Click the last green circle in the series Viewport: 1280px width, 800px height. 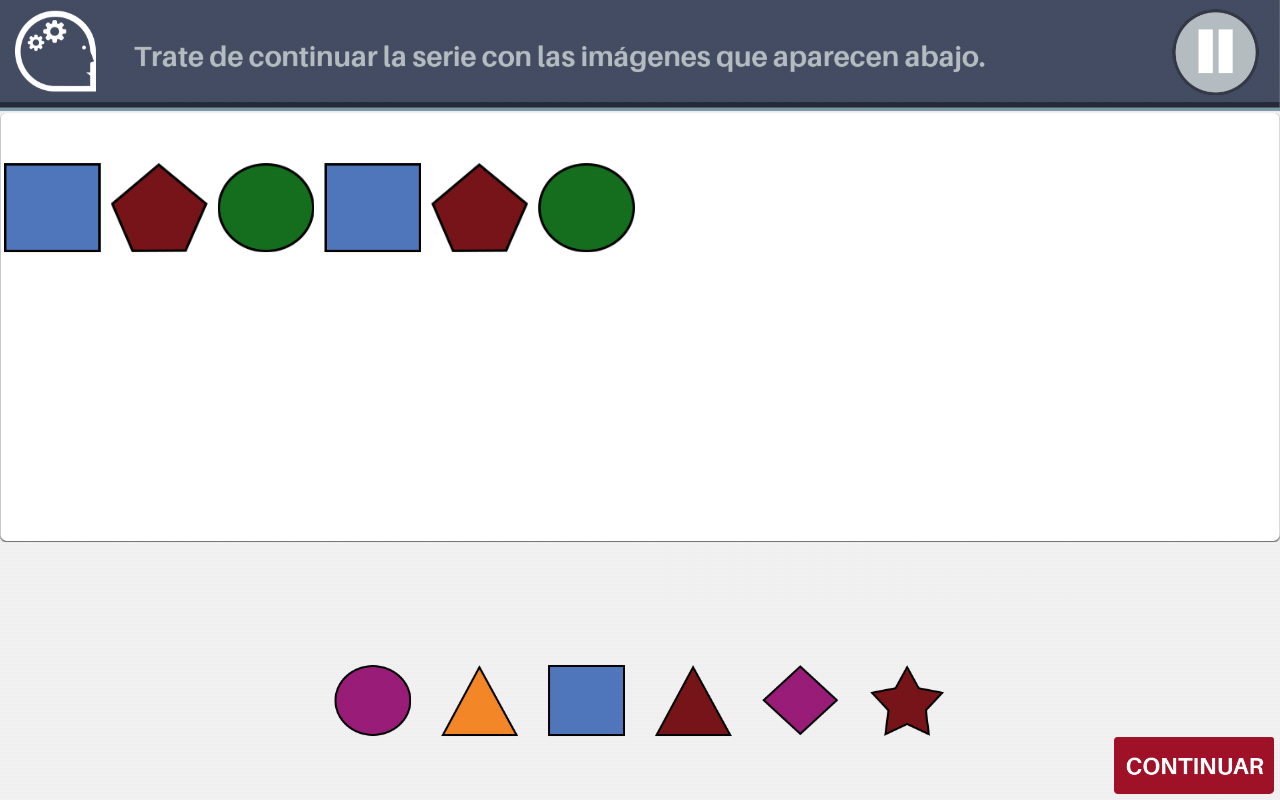point(586,207)
